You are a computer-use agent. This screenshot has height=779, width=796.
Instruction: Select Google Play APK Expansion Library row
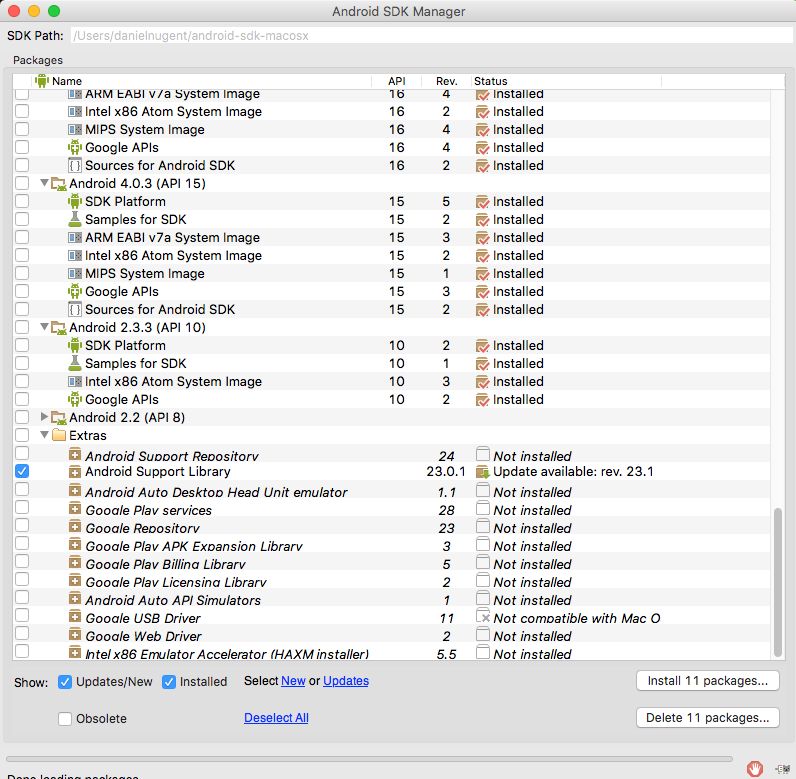[391, 545]
